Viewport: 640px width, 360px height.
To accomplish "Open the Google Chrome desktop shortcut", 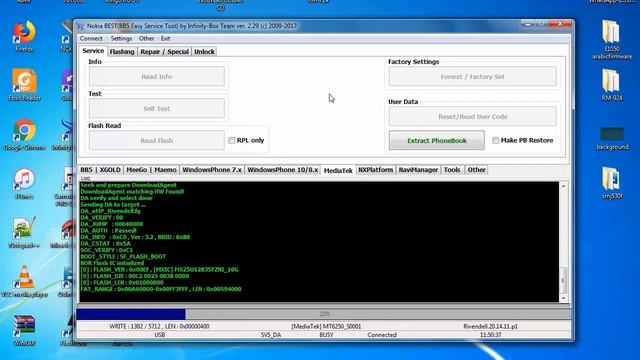I will pyautogui.click(x=24, y=135).
